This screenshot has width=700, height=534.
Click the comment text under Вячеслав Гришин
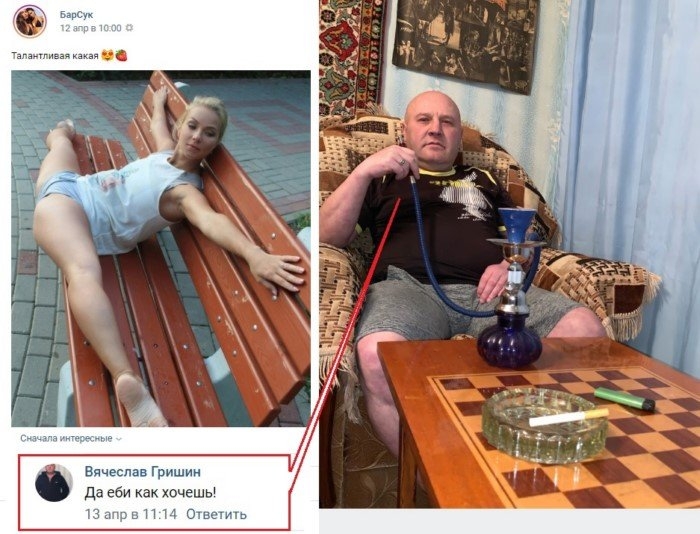click(x=150, y=493)
